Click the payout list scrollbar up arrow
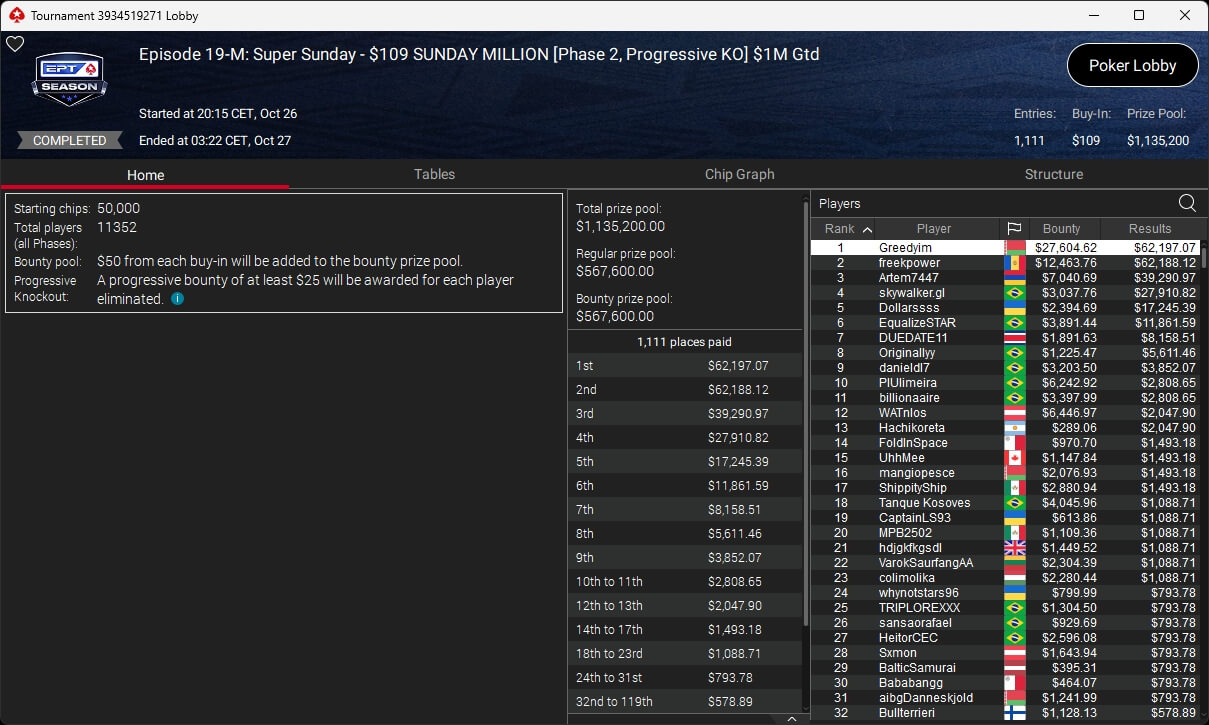The width and height of the screenshot is (1209, 725). (806, 200)
